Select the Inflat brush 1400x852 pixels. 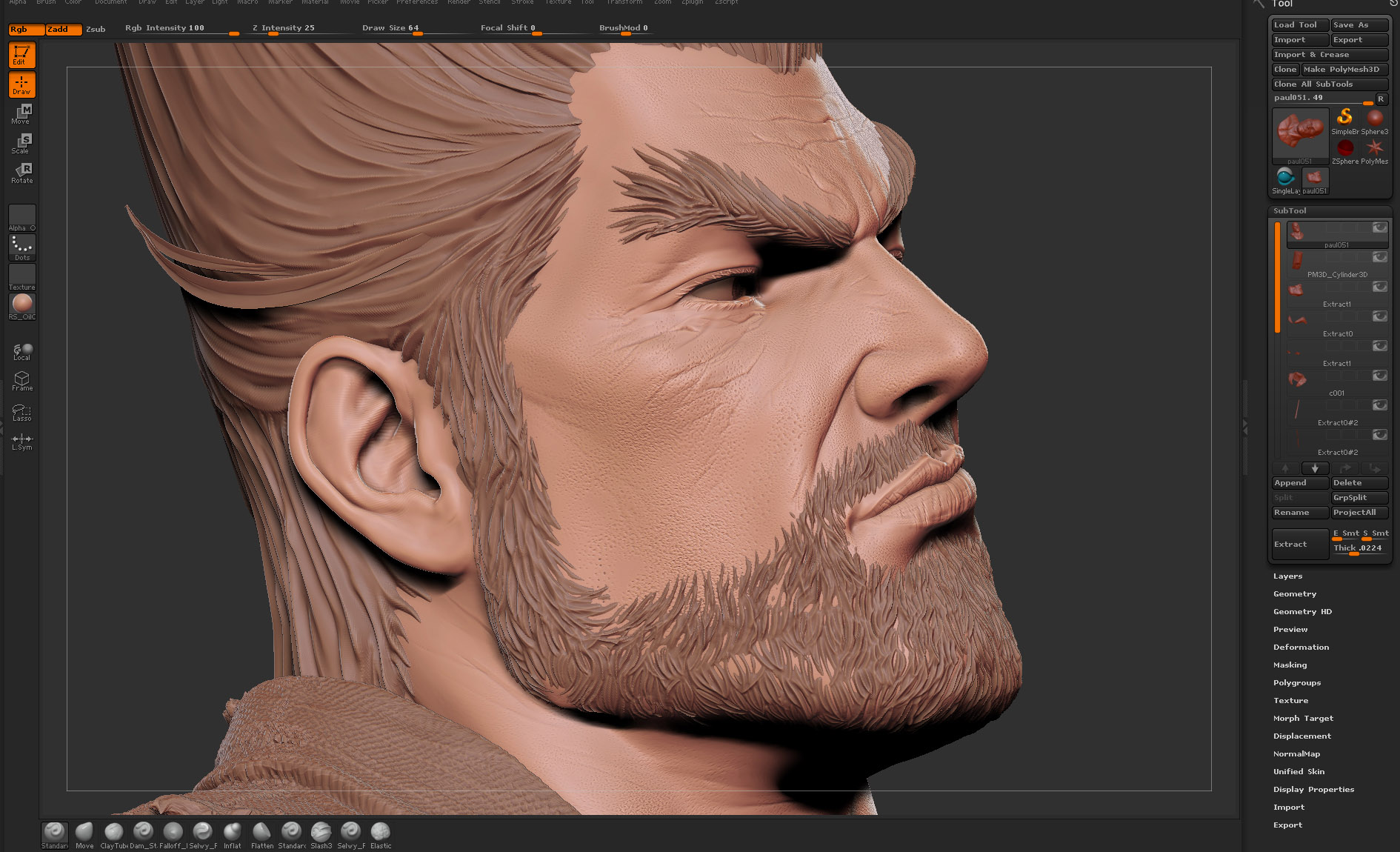pyautogui.click(x=232, y=835)
